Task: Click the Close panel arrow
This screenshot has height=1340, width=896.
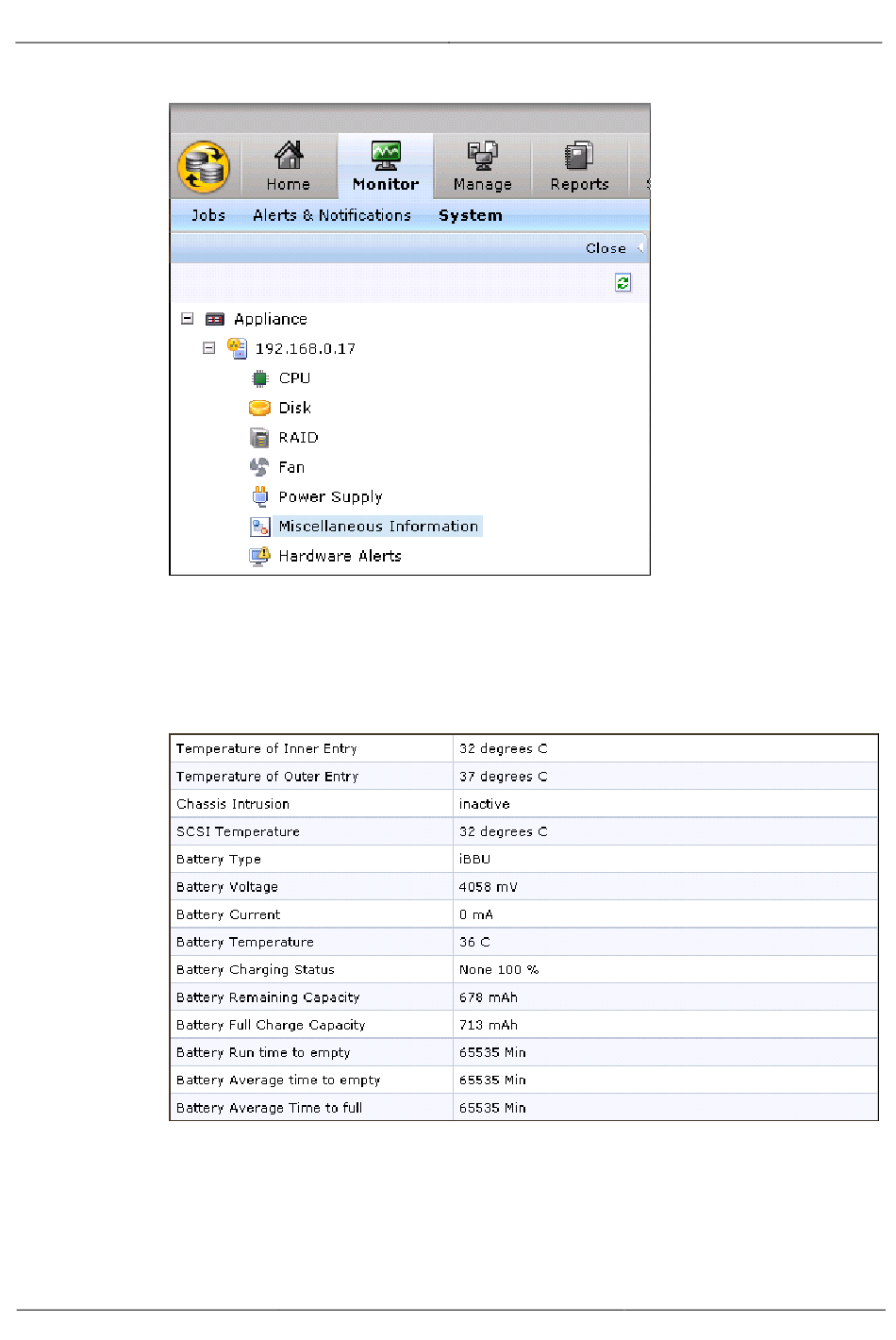Action: [x=640, y=248]
